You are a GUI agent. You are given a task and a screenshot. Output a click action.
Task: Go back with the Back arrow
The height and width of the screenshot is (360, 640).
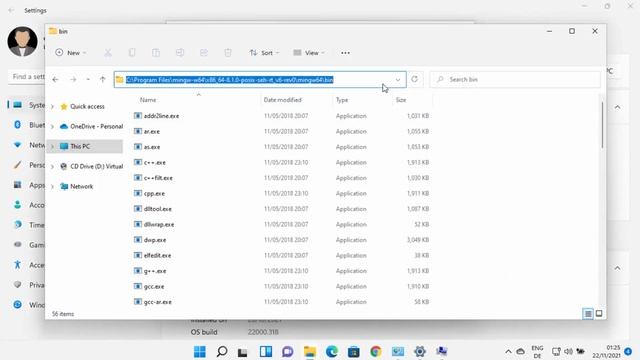coord(56,80)
